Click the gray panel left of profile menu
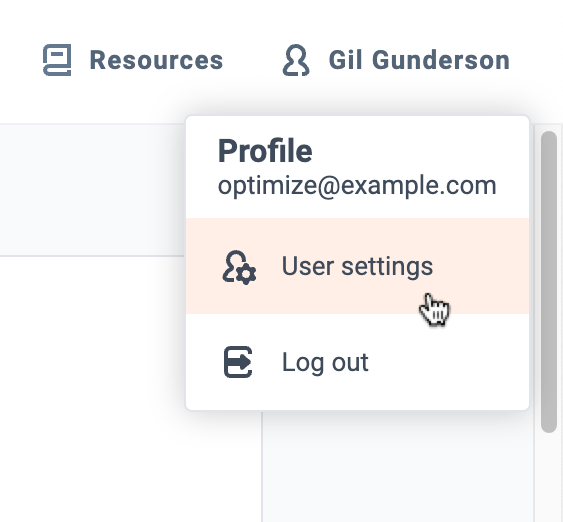The image size is (563, 522). point(92,190)
